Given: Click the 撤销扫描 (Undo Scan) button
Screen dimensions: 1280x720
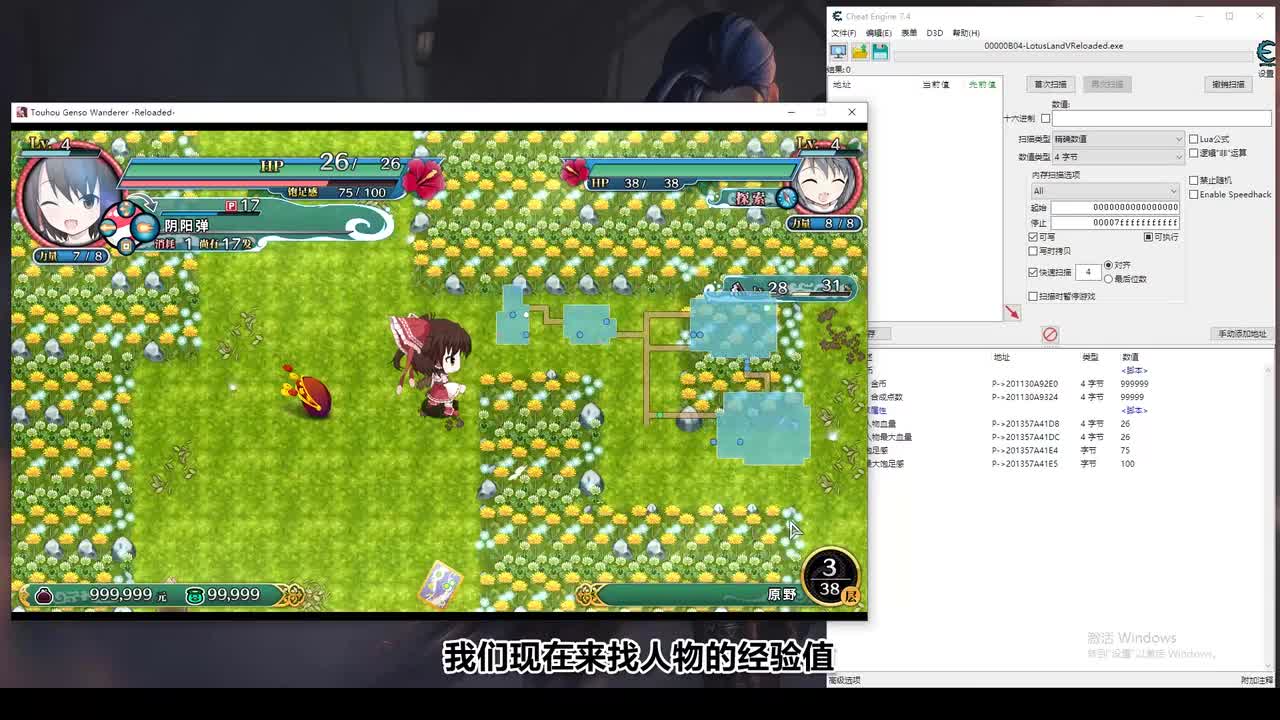Looking at the screenshot, I should 1228,84.
